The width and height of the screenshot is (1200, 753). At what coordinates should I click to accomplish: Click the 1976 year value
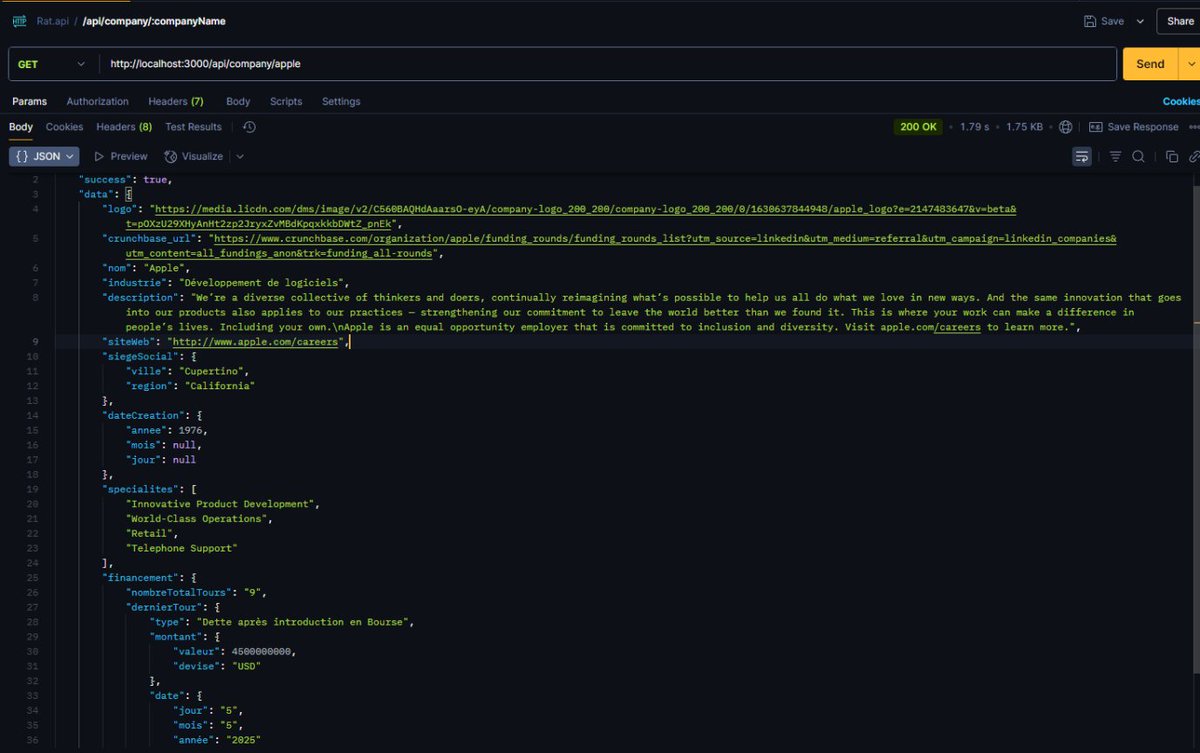[190, 430]
